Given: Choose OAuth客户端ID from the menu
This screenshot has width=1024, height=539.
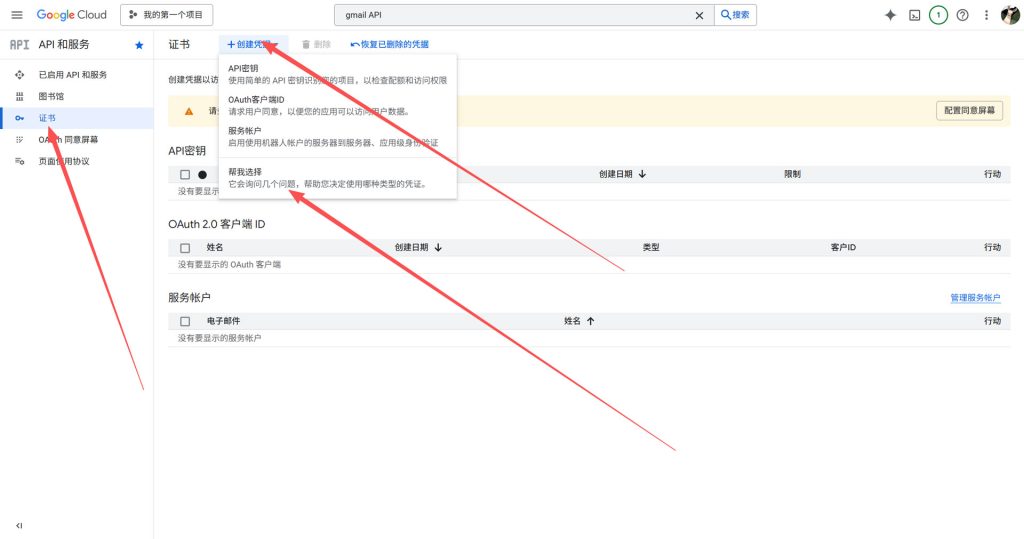Looking at the screenshot, I should [256, 100].
